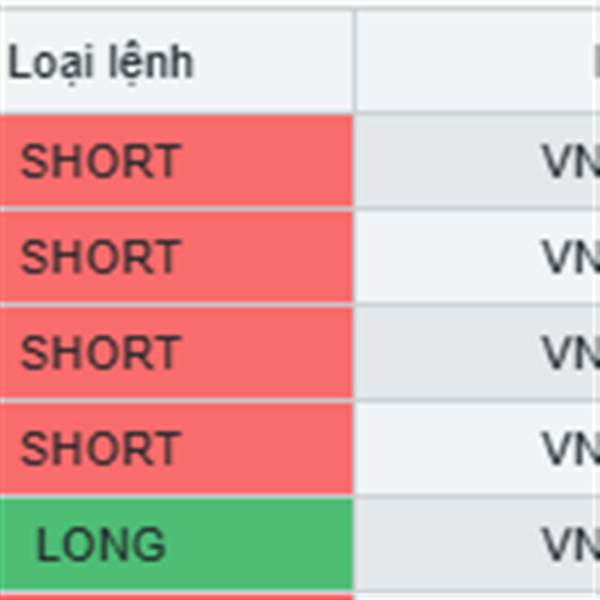Screen dimensions: 600x600
Task: Click VN text in the LONG row
Action: (571, 544)
